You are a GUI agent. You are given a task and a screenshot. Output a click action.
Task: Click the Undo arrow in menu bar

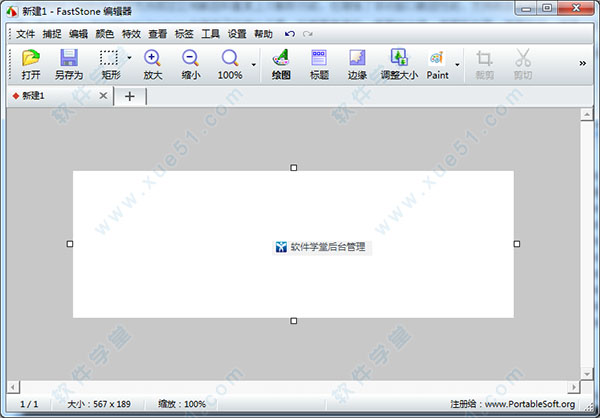[290, 34]
